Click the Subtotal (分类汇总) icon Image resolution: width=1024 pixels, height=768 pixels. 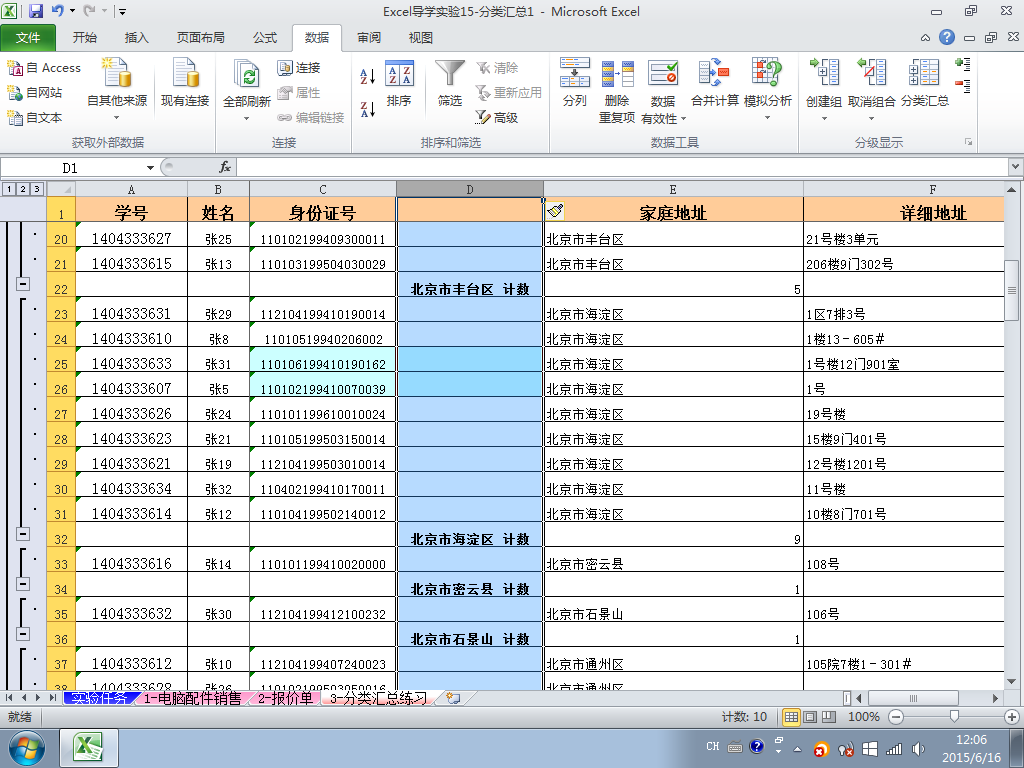(925, 72)
